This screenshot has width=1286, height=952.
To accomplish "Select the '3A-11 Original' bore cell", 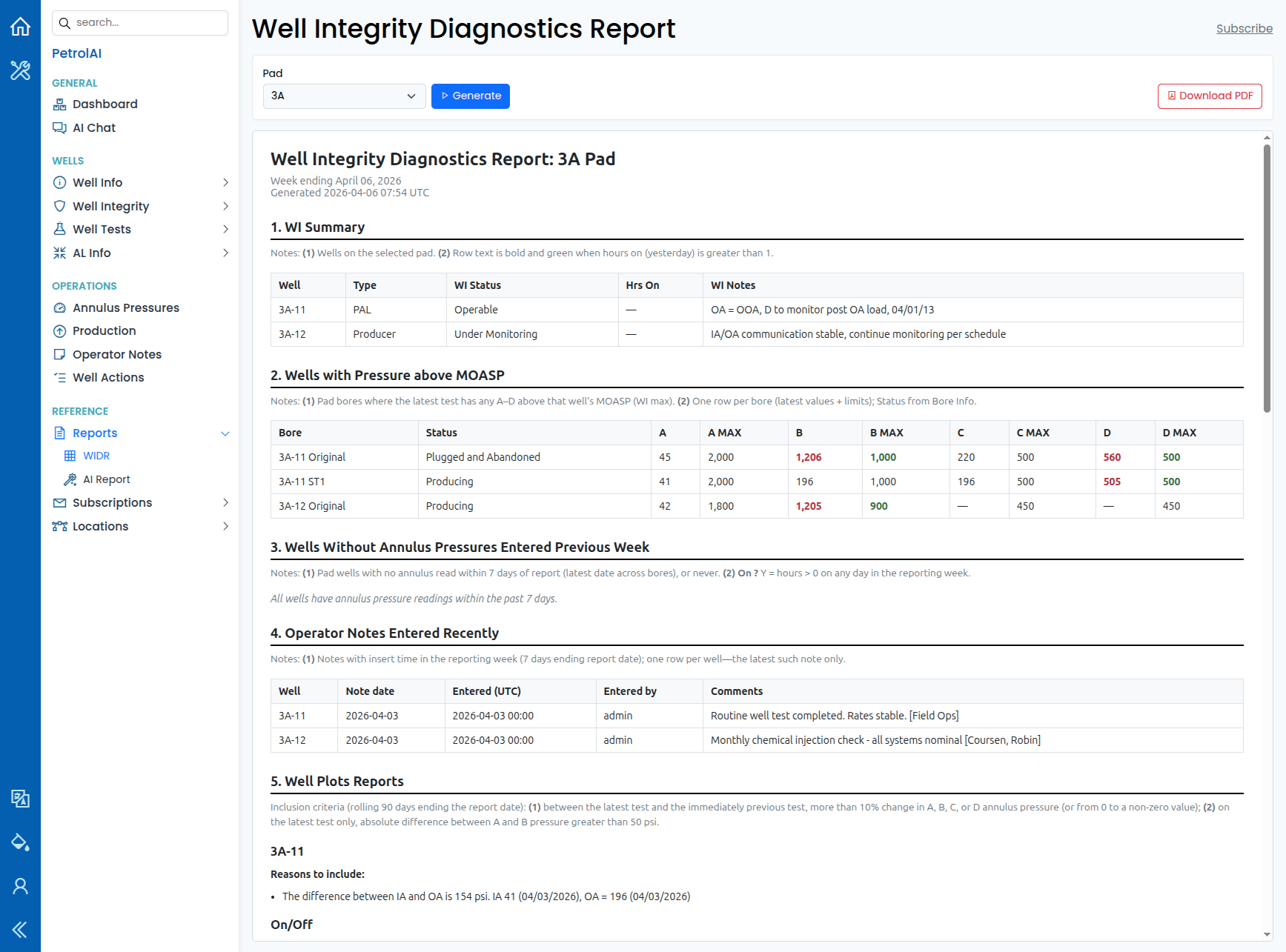I will [x=344, y=457].
